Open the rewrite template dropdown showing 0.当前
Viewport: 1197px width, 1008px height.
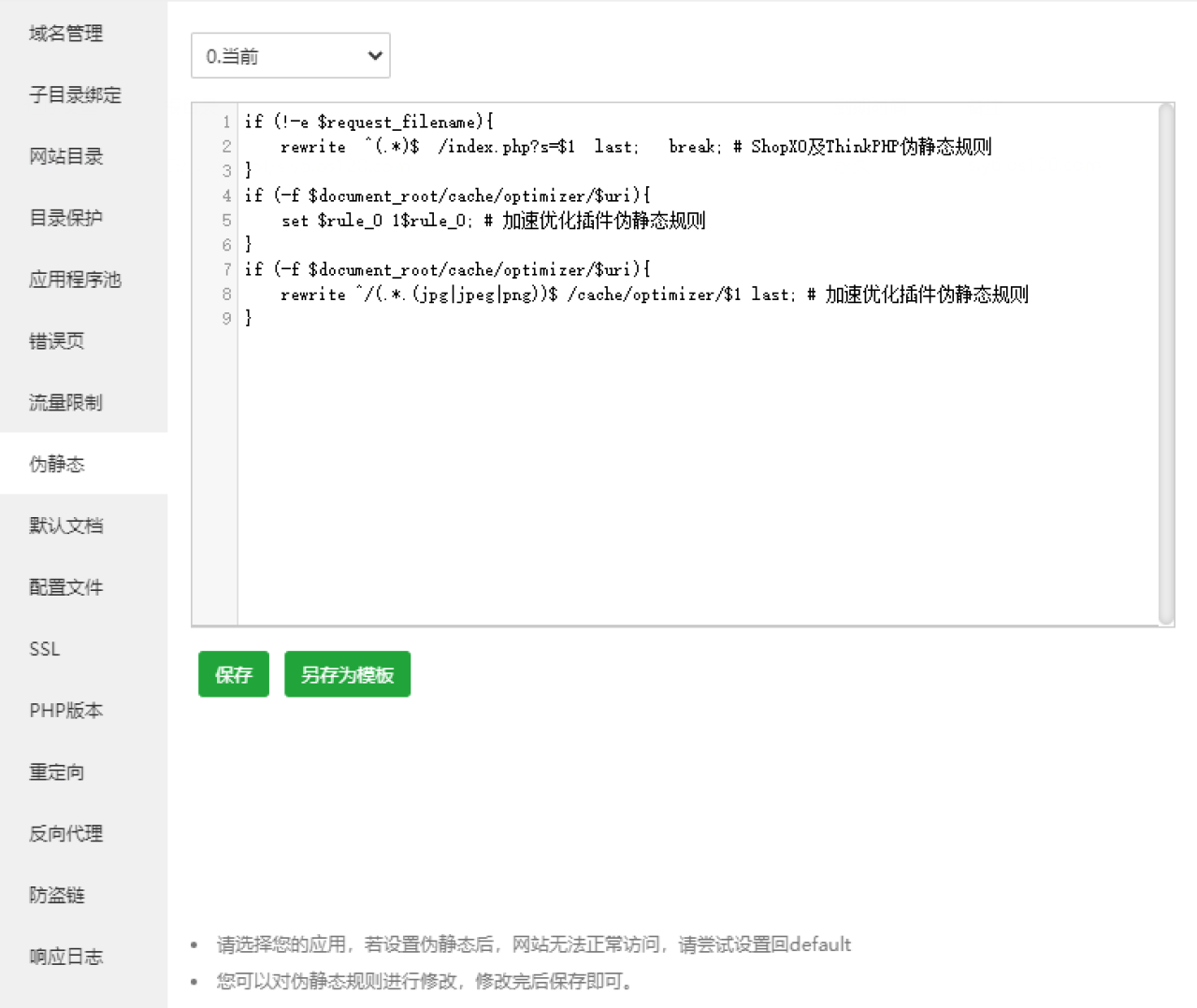coord(290,55)
